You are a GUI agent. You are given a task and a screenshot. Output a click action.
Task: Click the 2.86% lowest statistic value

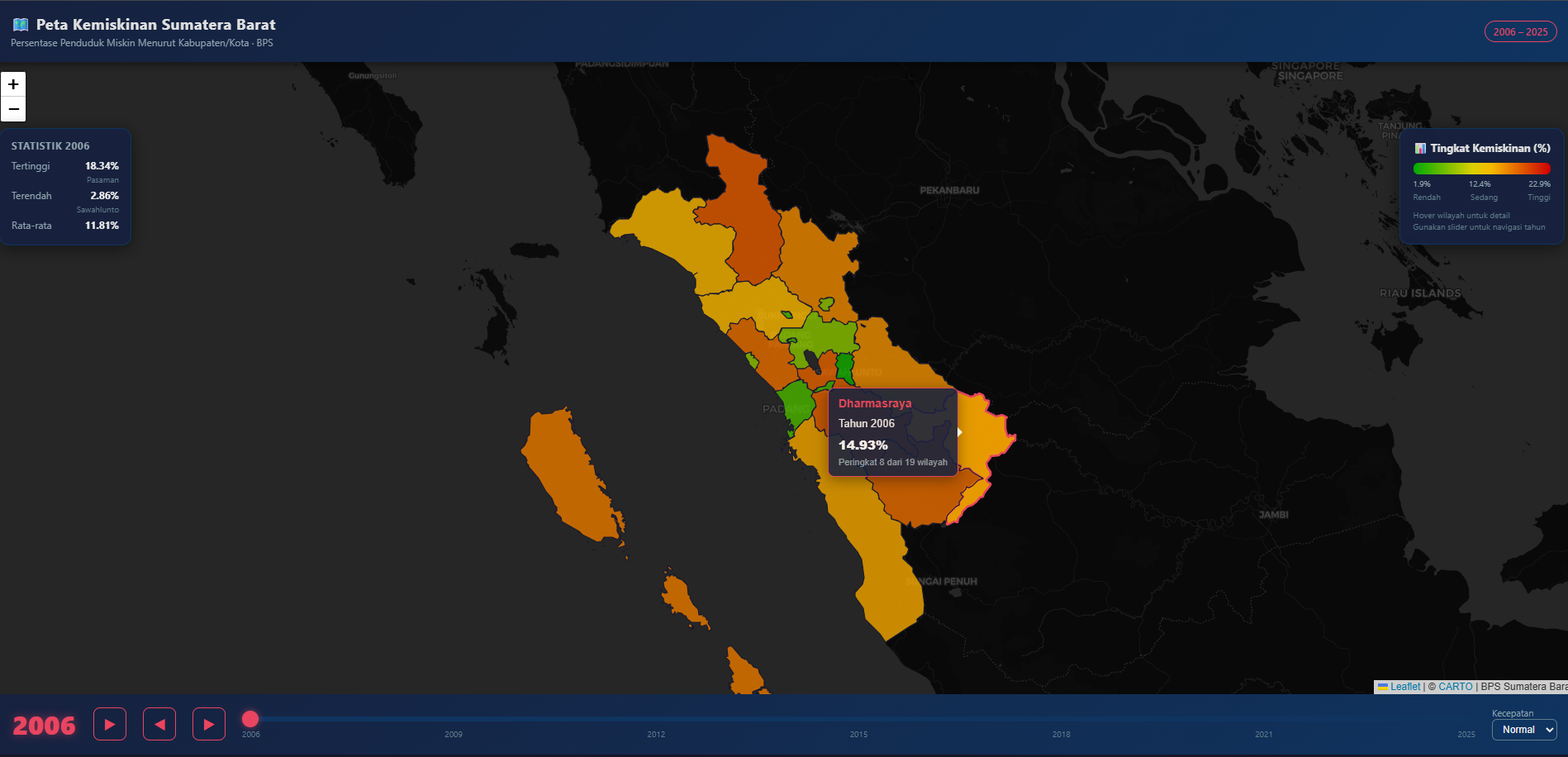104,196
